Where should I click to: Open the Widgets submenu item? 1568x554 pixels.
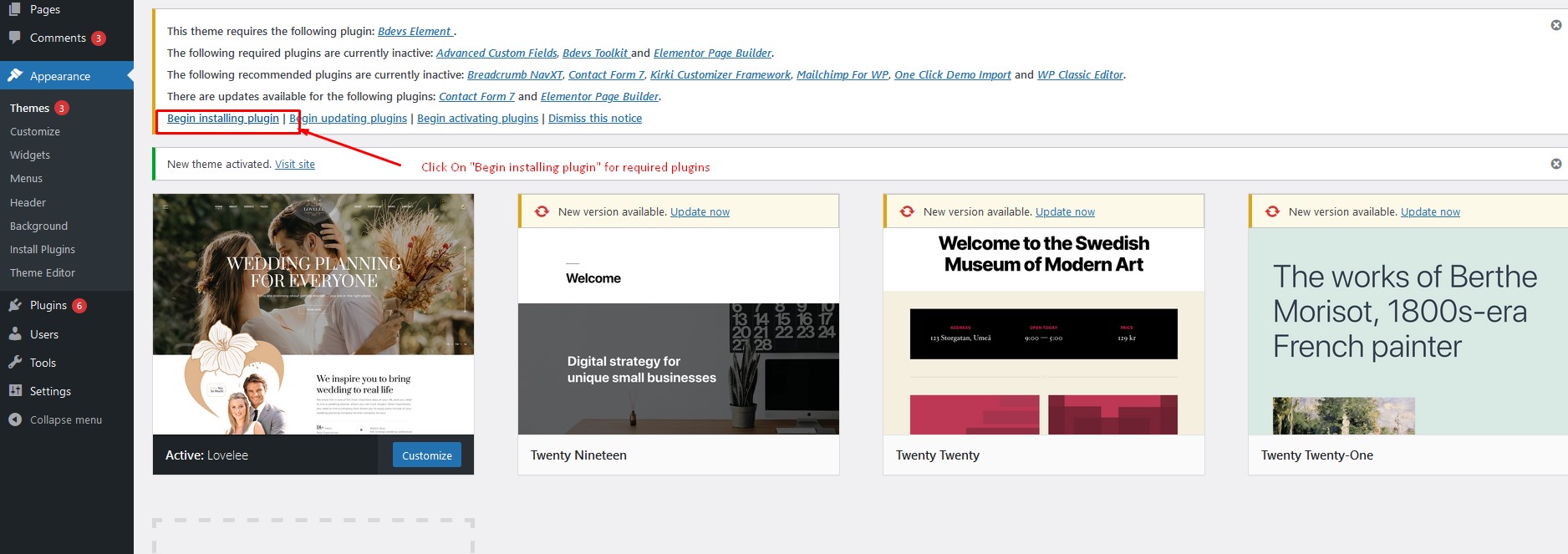click(30, 155)
